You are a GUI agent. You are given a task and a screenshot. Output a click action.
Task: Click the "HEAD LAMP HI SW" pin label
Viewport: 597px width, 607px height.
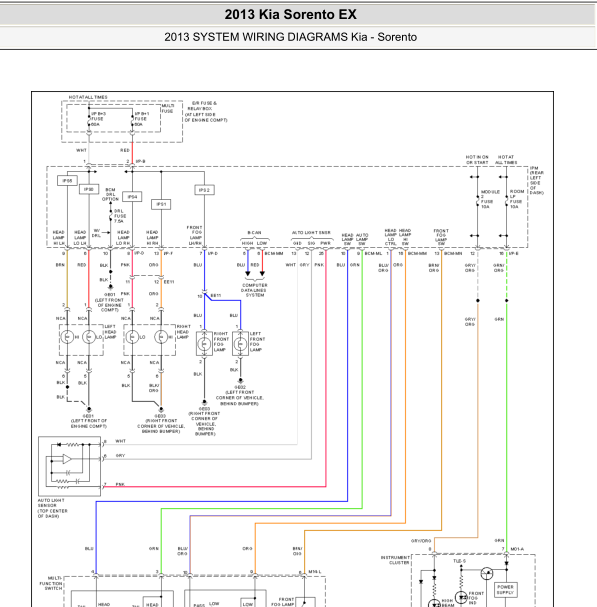pos(405,237)
